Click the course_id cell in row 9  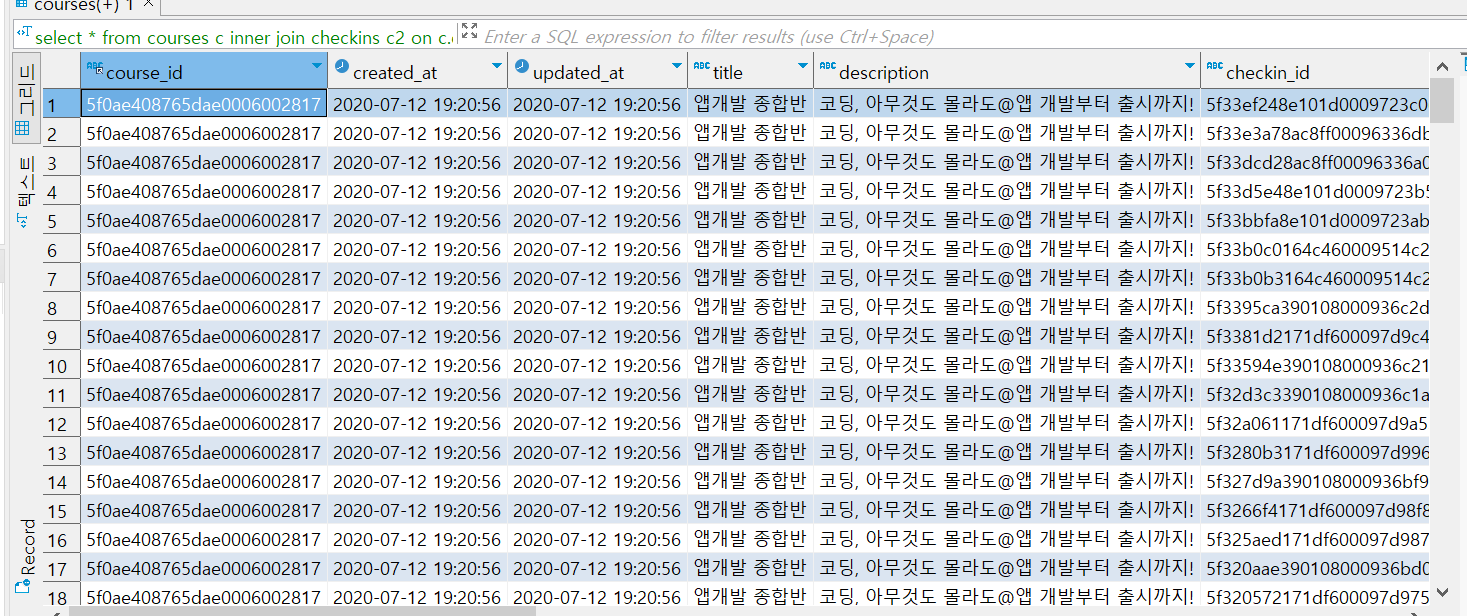click(204, 336)
